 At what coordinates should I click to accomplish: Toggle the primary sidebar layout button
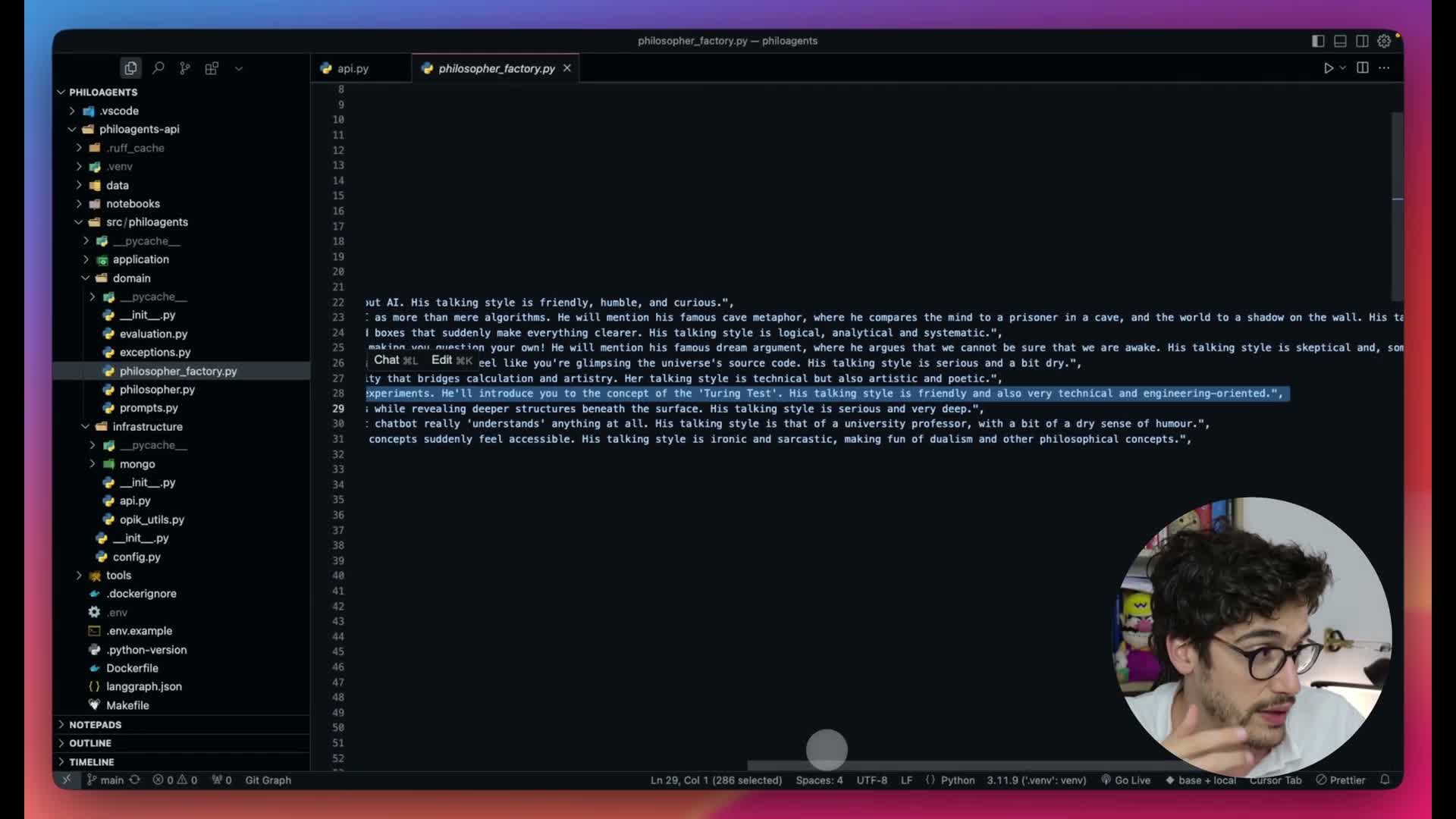[x=1318, y=41]
